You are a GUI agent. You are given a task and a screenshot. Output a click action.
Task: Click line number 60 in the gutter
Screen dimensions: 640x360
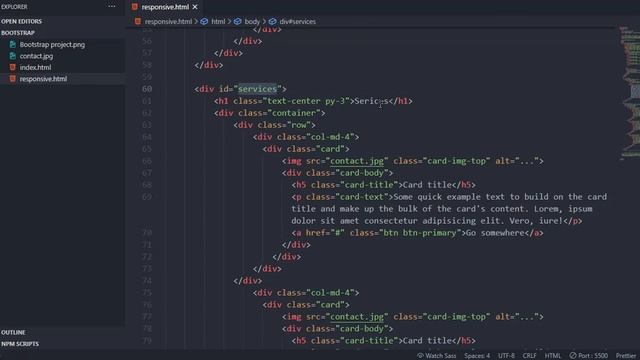tap(147, 89)
